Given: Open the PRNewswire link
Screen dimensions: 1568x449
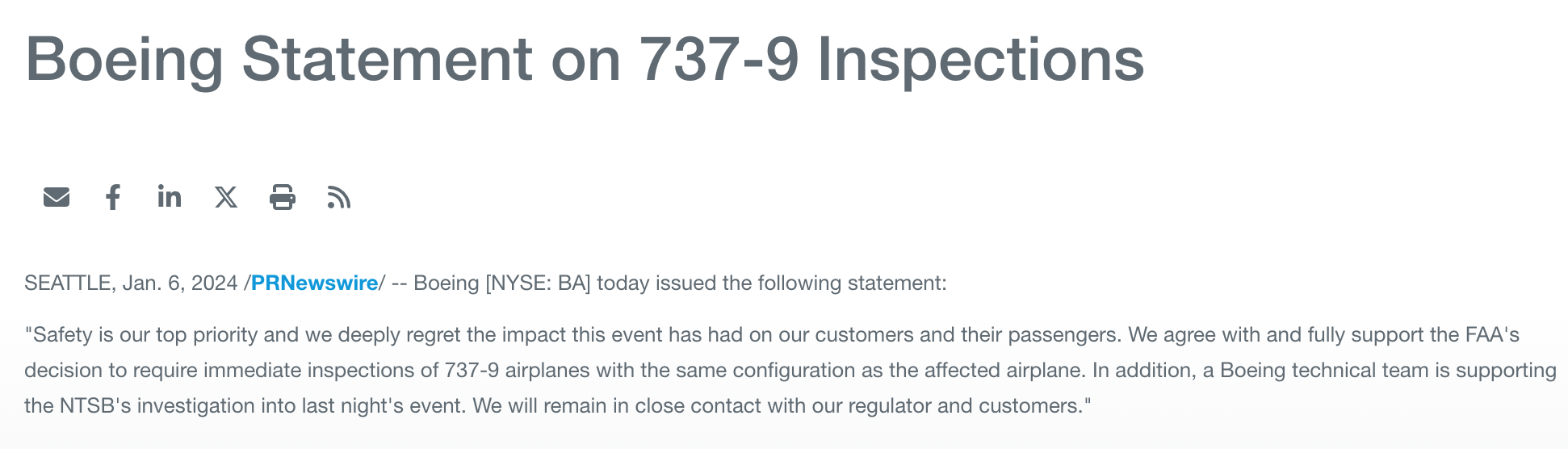Looking at the screenshot, I should pos(314,283).
